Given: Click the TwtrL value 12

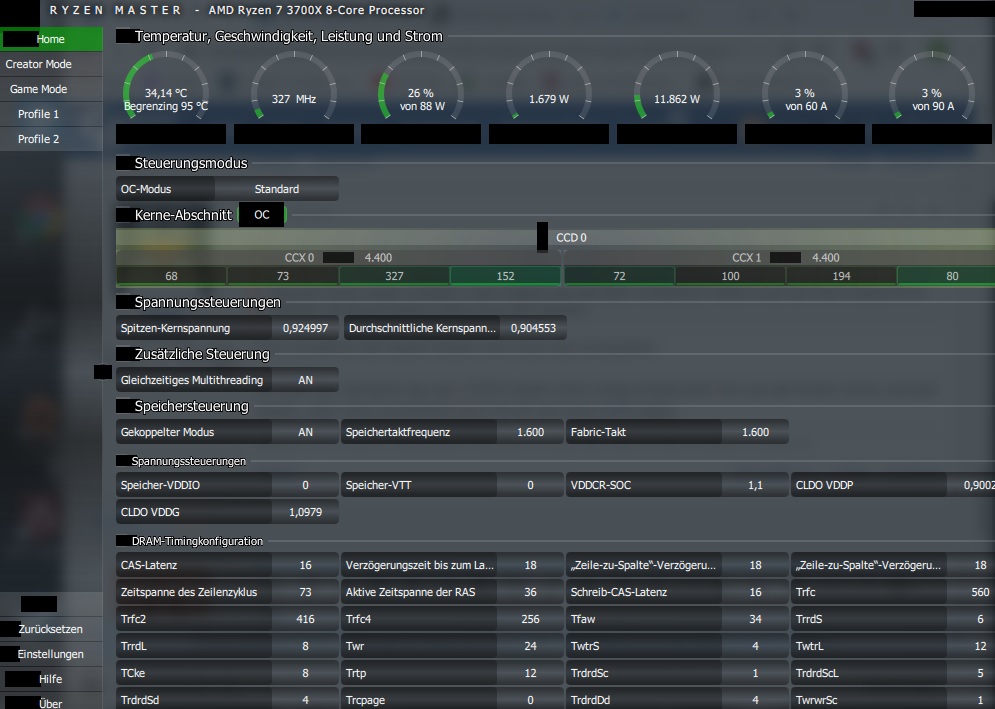Looking at the screenshot, I should [x=972, y=646].
